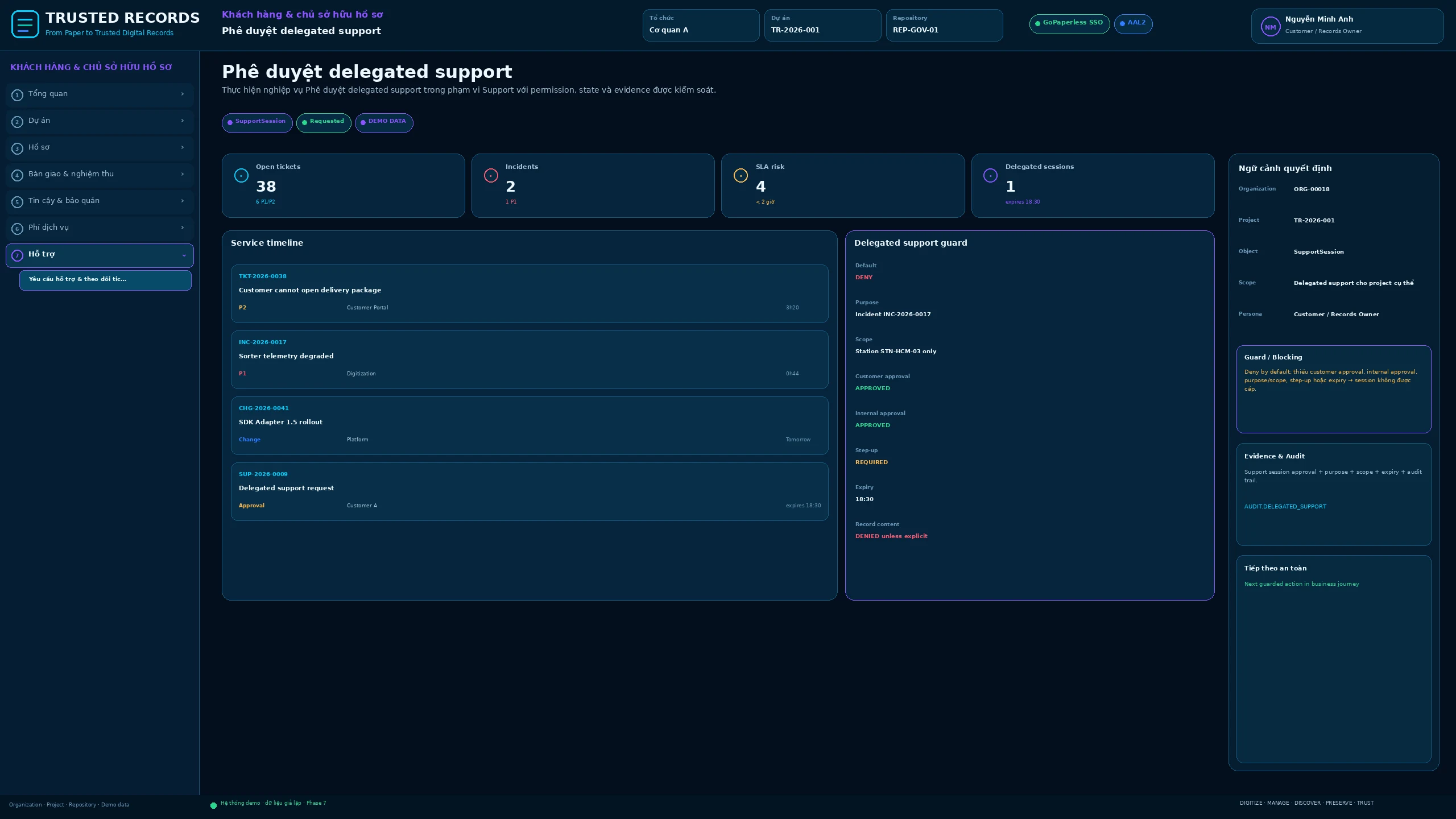Open the Hỗ trợ menu item
Viewport: 1456px width, 819px height.
click(100, 255)
